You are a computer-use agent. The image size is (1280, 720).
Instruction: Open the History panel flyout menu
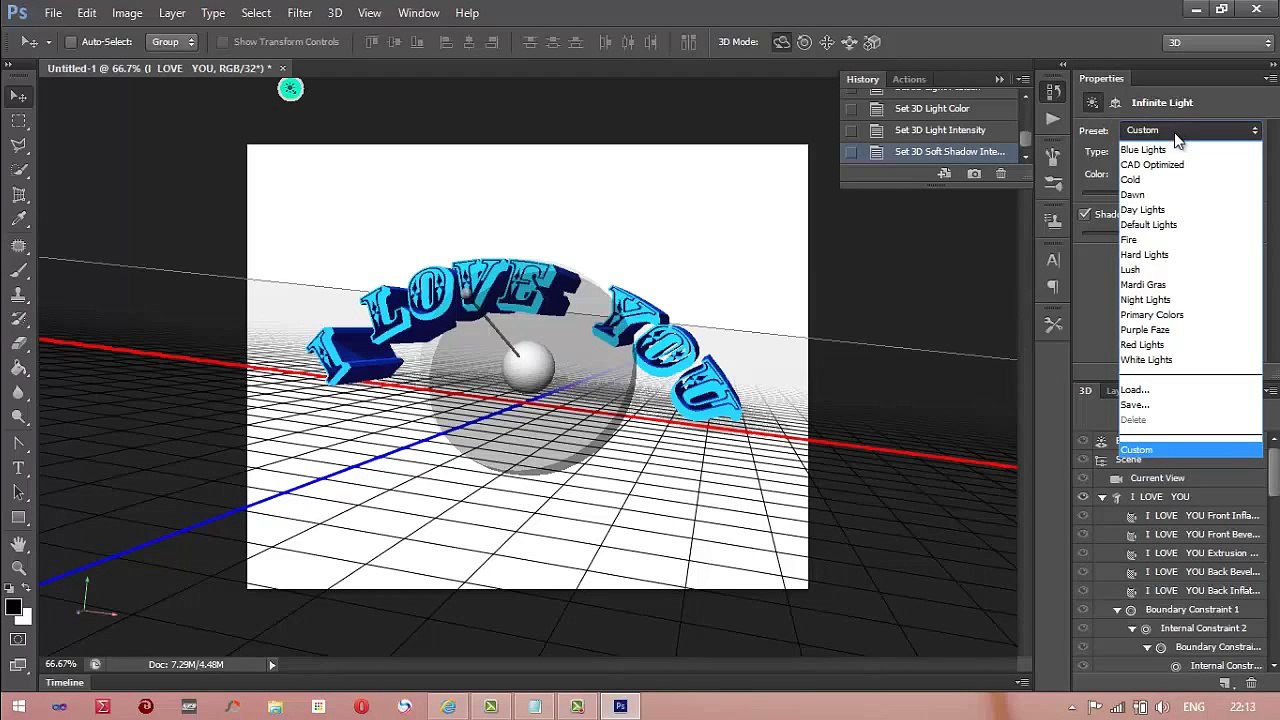tap(1022, 79)
